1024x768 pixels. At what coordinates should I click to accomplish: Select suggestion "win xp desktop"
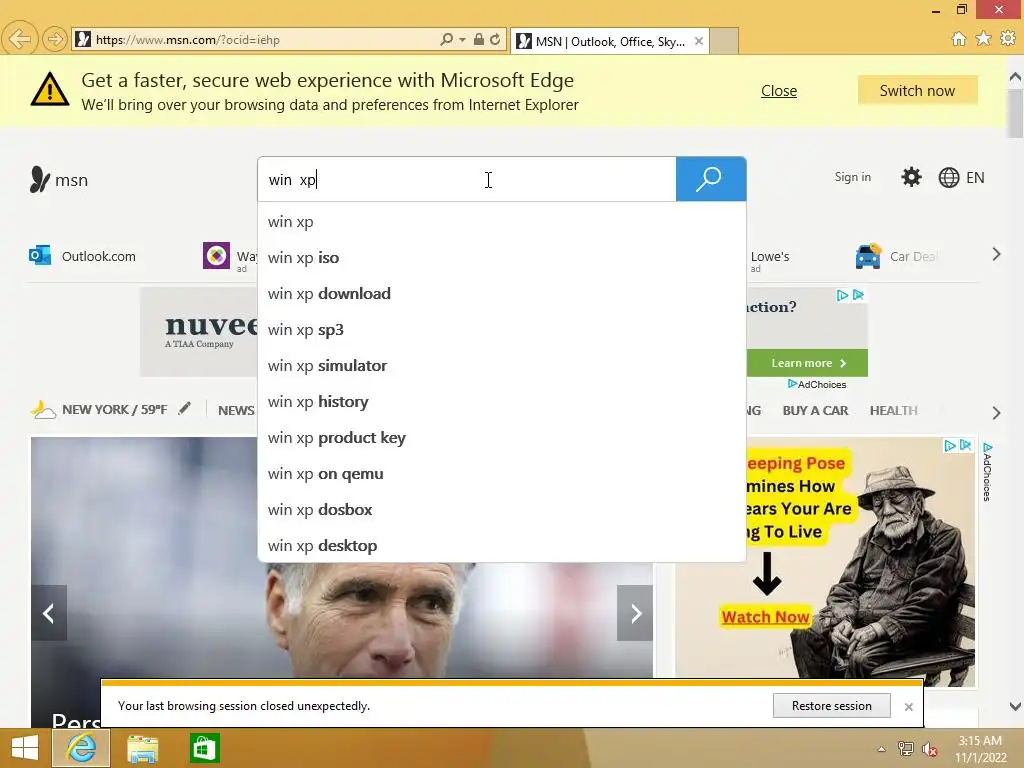pos(502,545)
